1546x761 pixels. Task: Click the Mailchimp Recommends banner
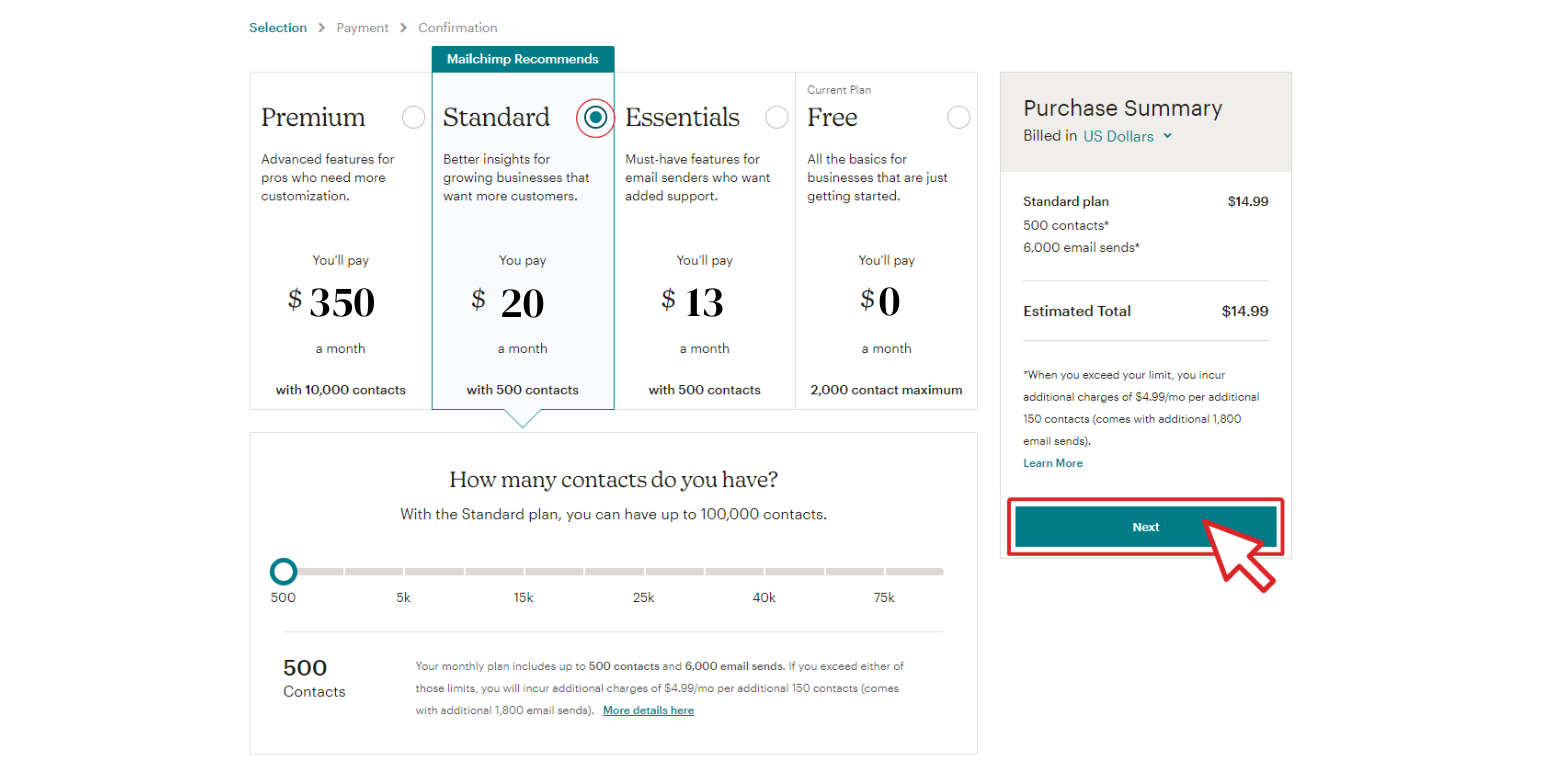click(x=523, y=59)
